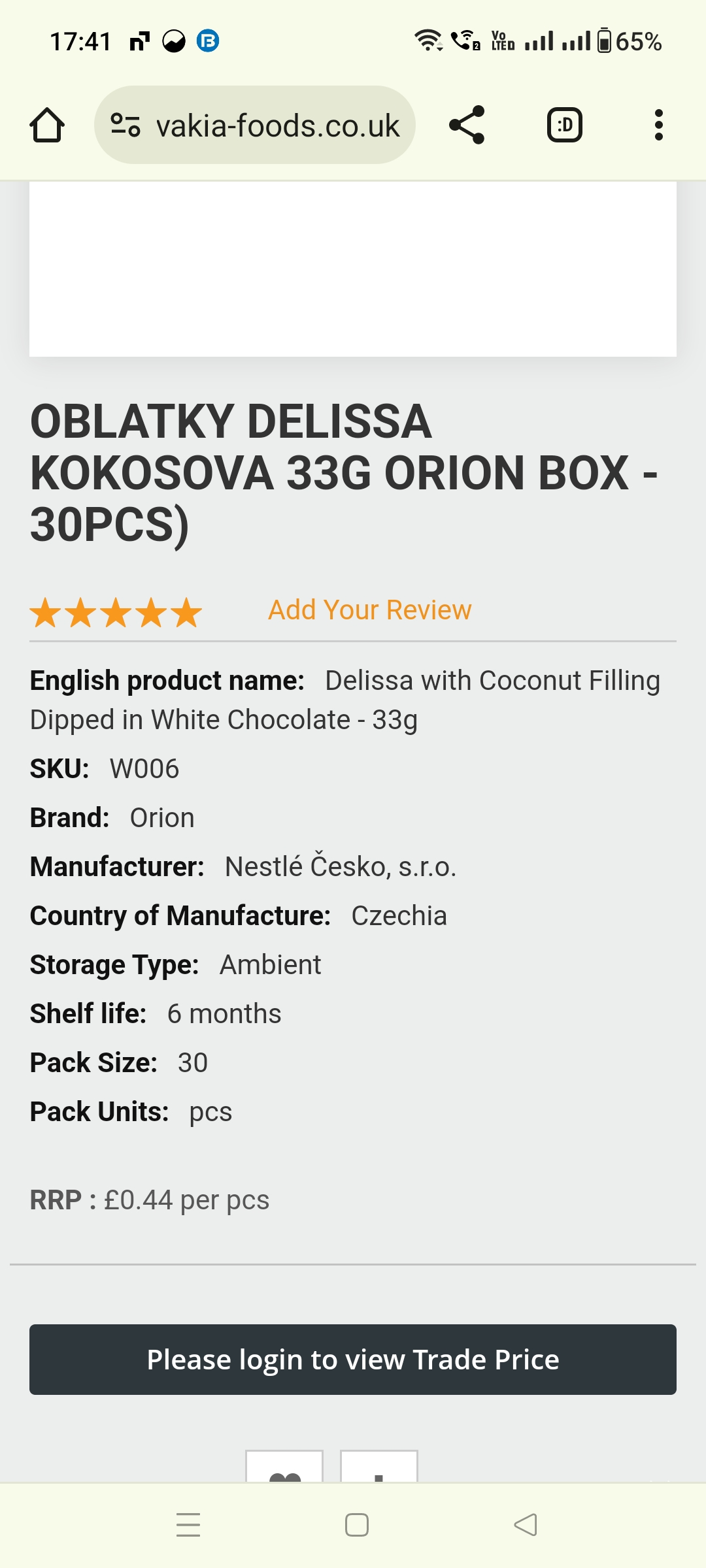Screen dimensions: 706x1568
Task: Open the tab switcher button
Action: pos(565,125)
